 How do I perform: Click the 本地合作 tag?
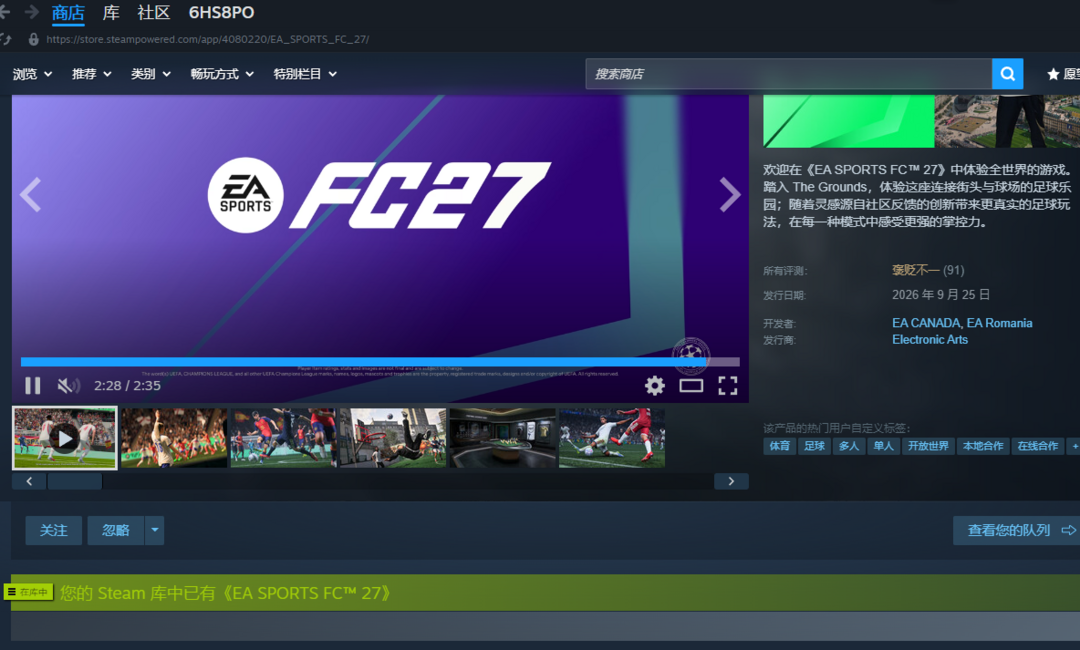pyautogui.click(x=983, y=446)
